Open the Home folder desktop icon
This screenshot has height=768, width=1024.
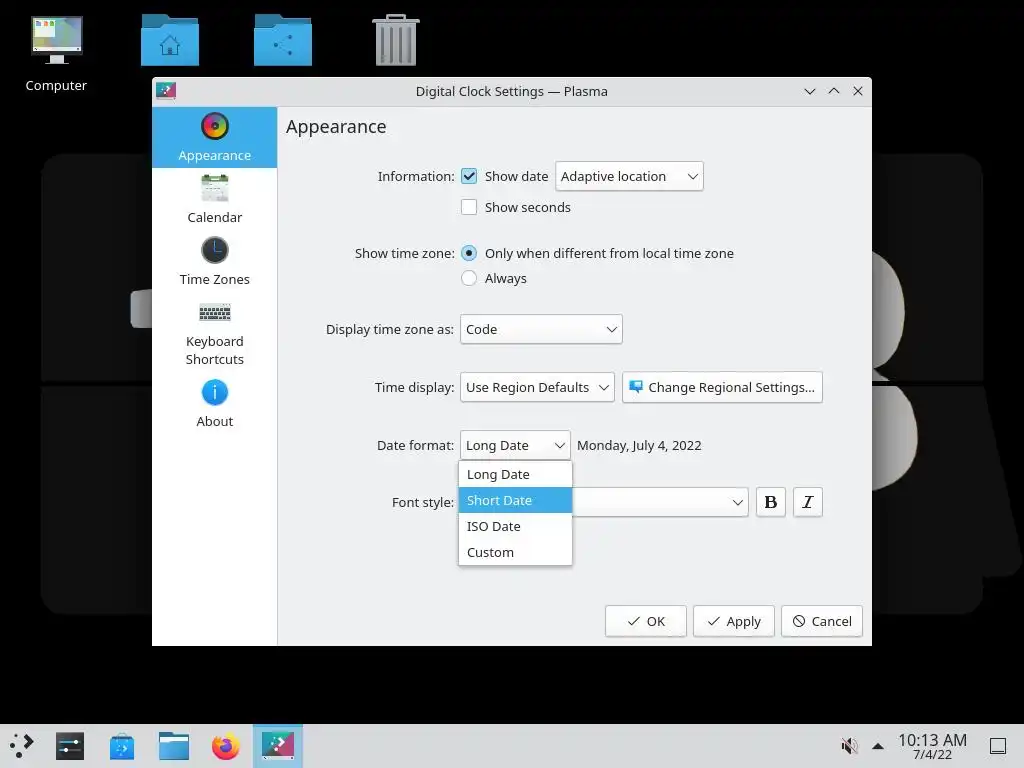[x=170, y=40]
